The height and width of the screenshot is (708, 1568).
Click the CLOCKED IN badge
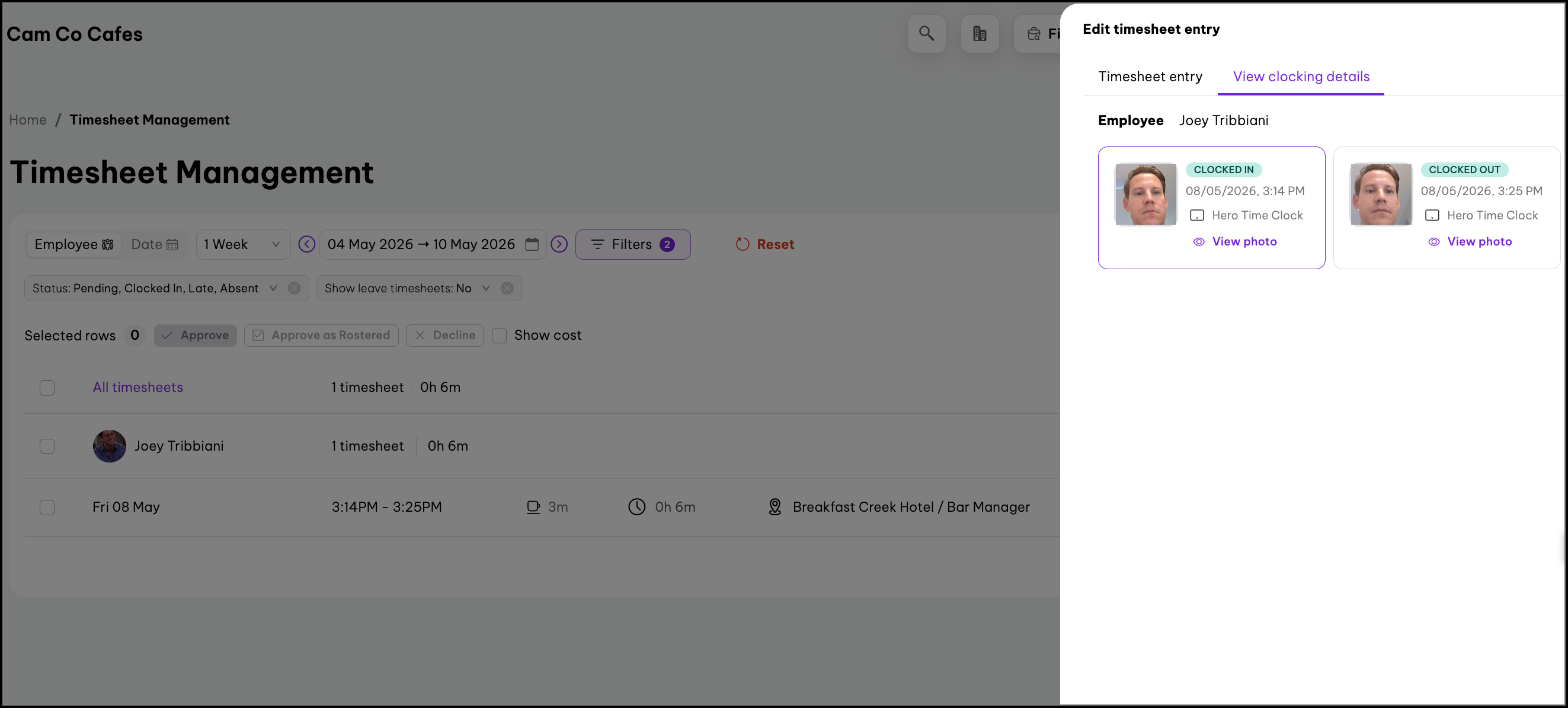(x=1223, y=170)
